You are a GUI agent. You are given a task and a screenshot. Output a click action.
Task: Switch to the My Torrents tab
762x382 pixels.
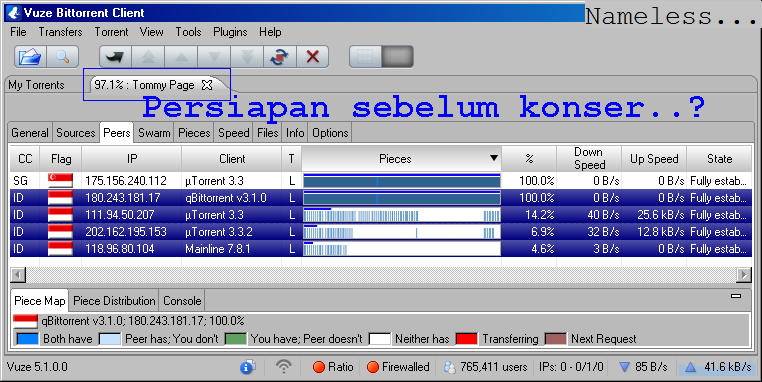point(36,85)
